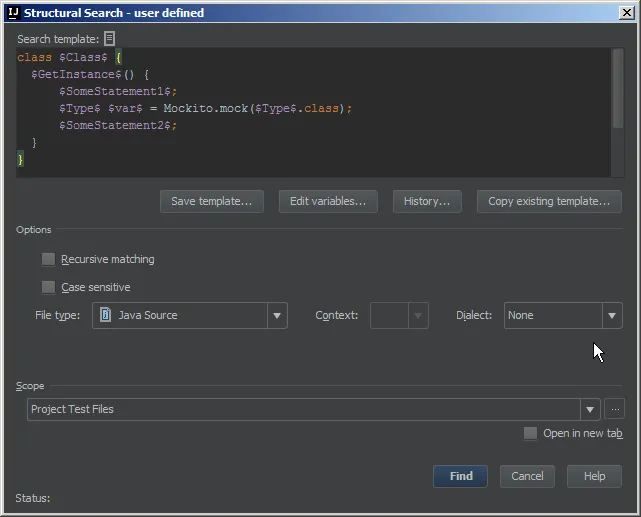Open Edit variables dialog
This screenshot has height=517, width=641.
(328, 201)
